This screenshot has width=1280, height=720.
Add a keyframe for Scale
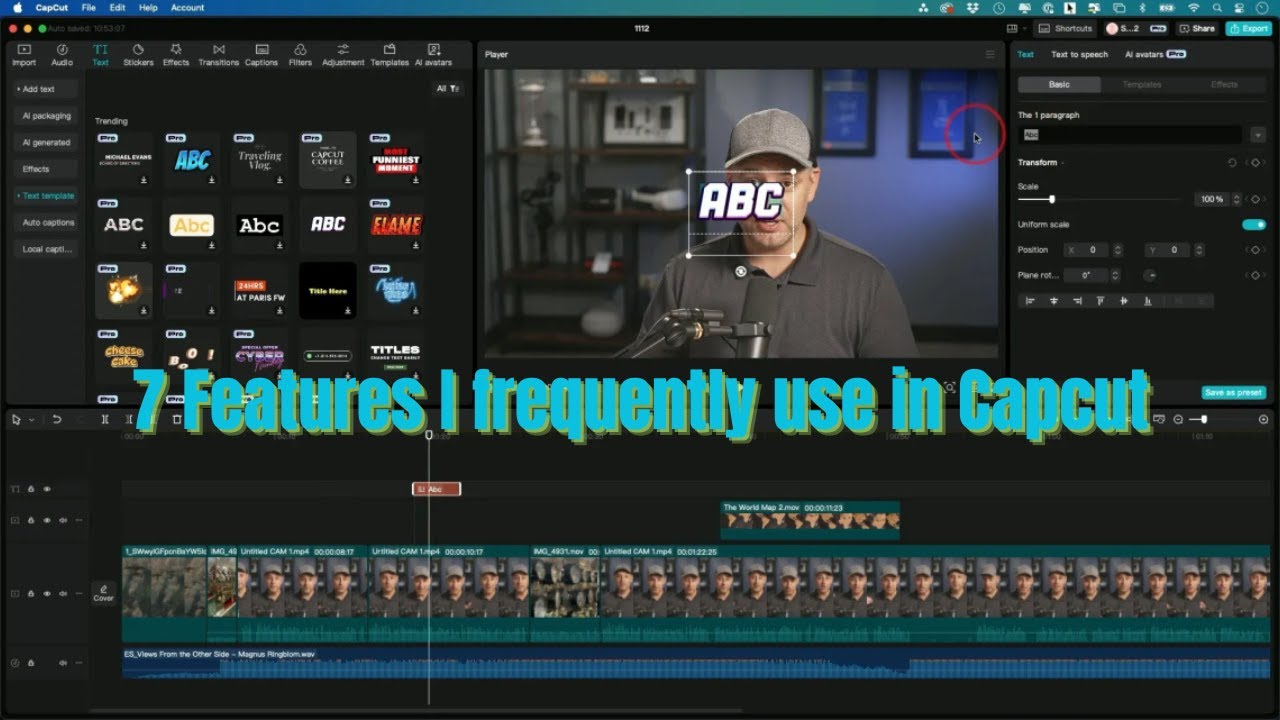[1255, 199]
